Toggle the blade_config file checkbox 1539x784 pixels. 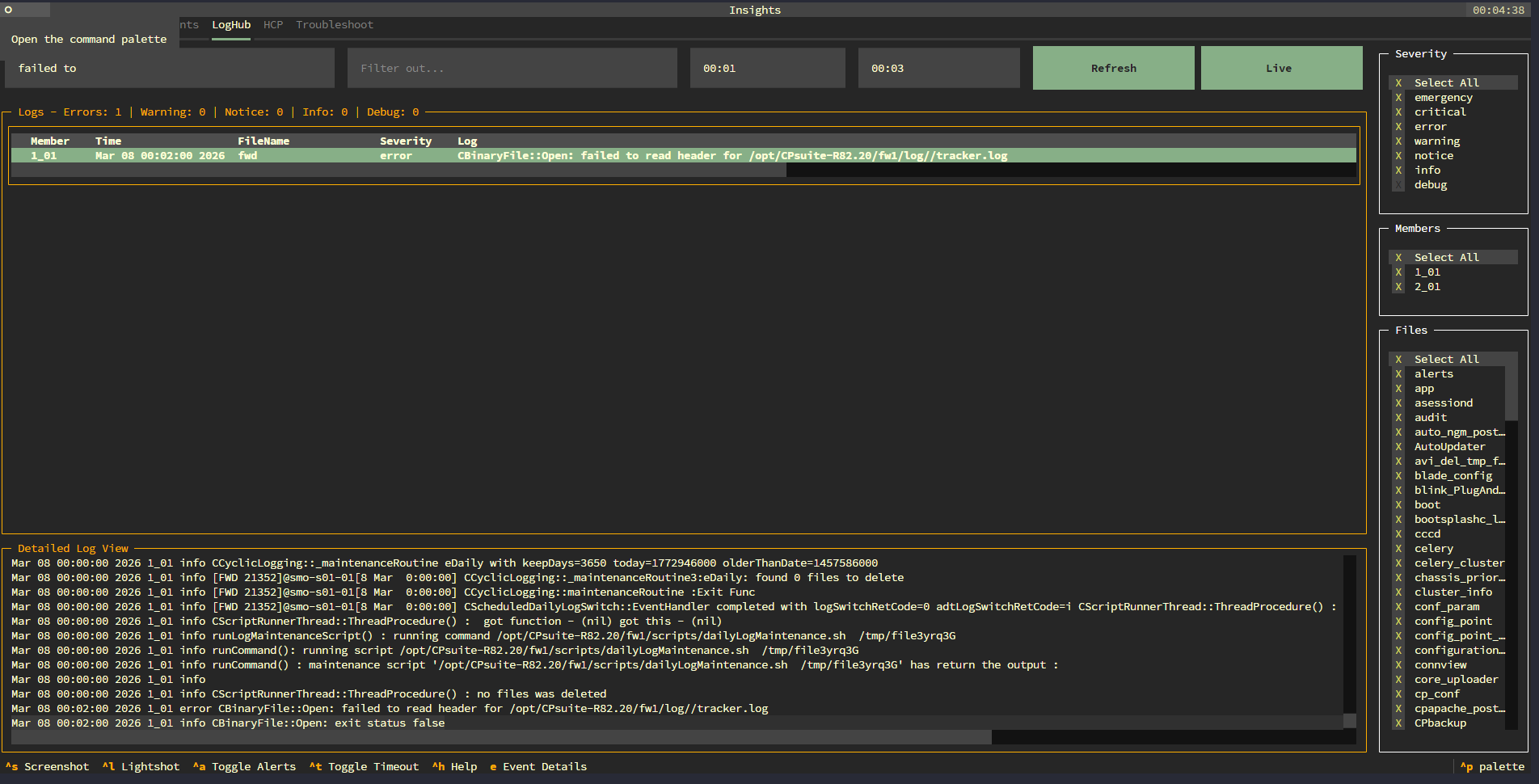1398,476
